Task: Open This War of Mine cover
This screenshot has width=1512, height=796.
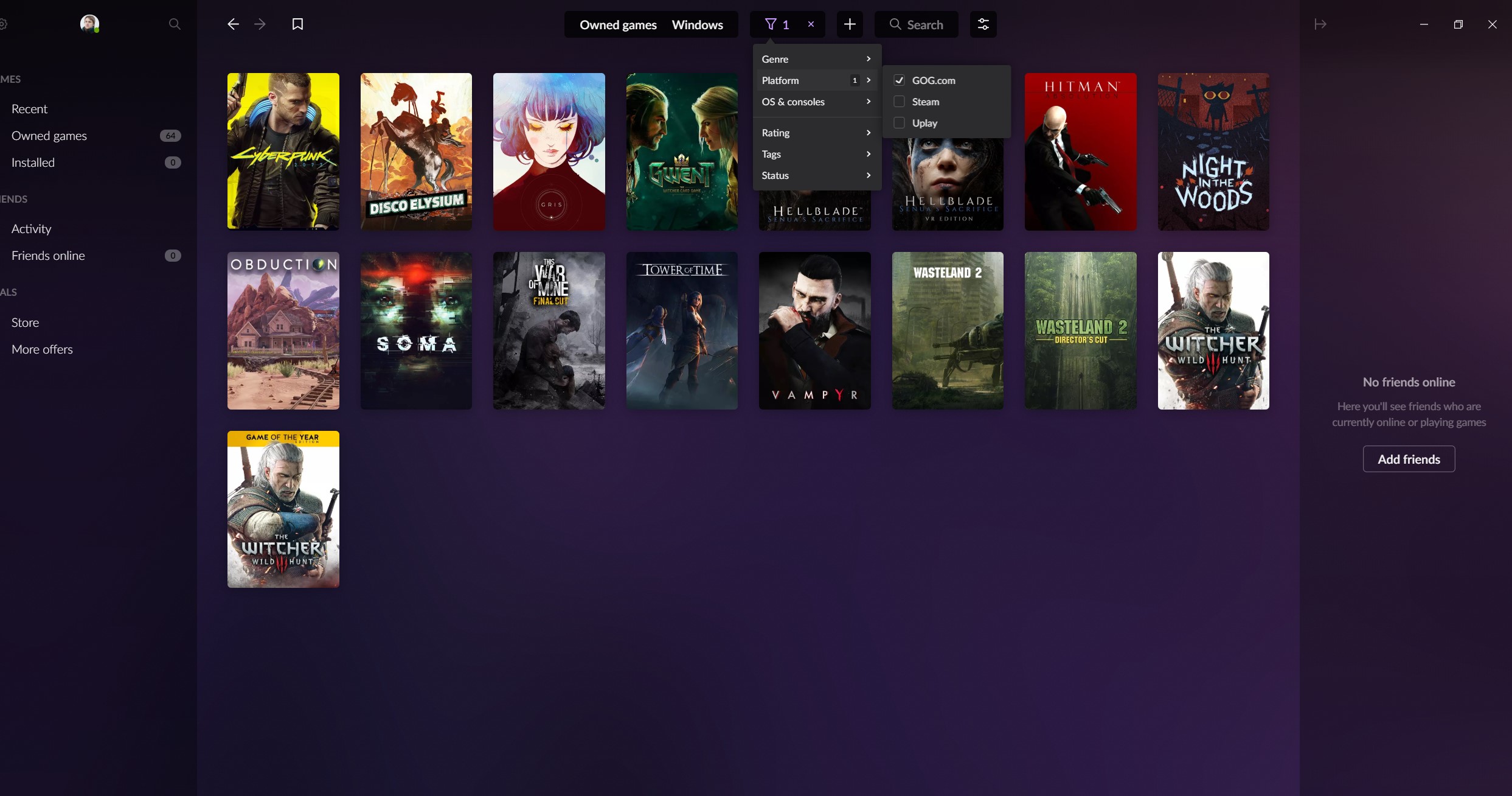Action: (549, 330)
